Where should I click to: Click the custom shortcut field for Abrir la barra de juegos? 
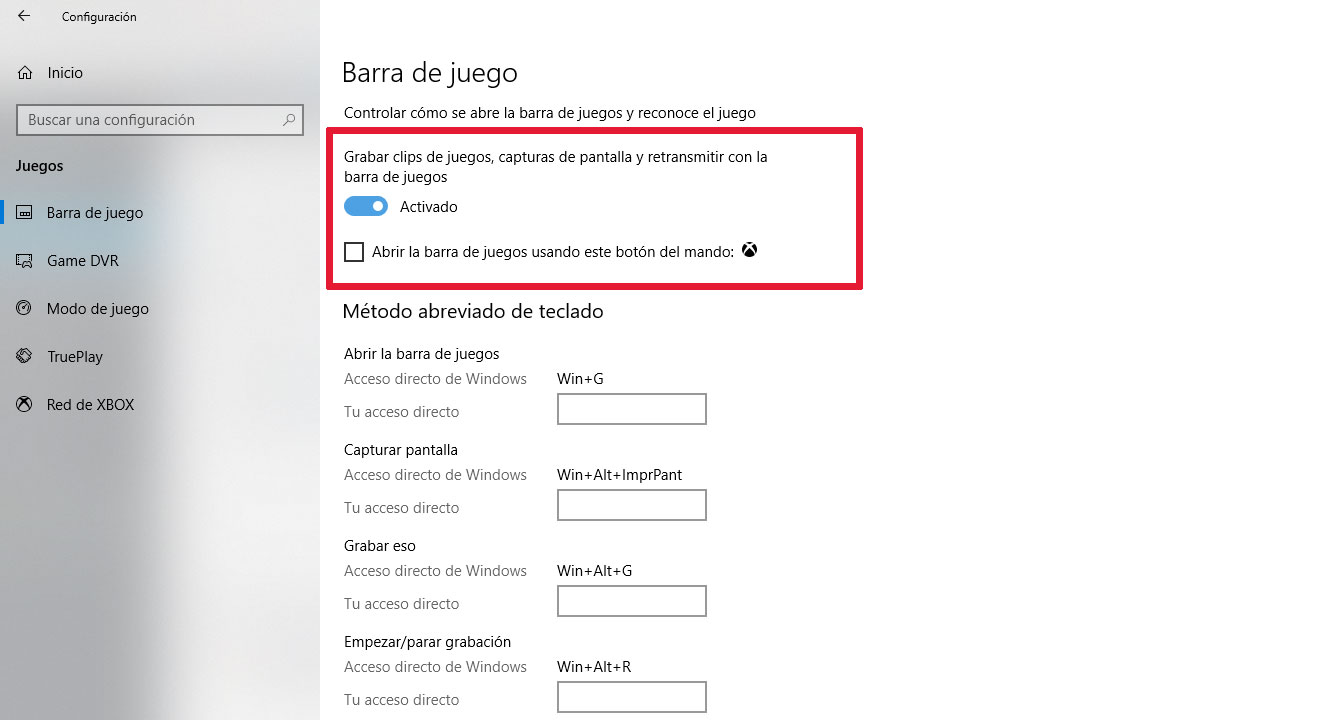[x=632, y=409]
